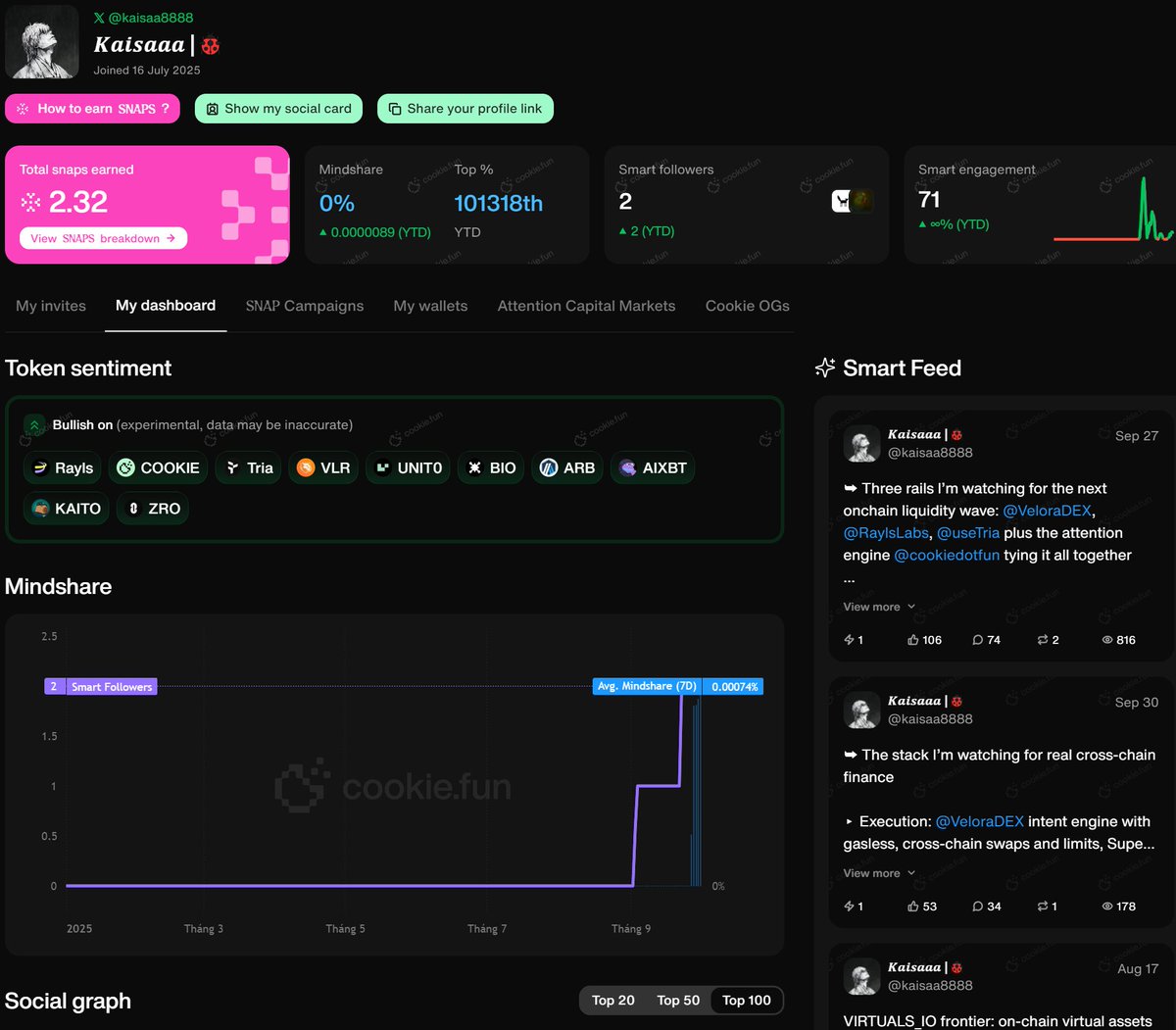
Task: Like the Sep 30 post (53 likes)
Action: pyautogui.click(x=921, y=907)
